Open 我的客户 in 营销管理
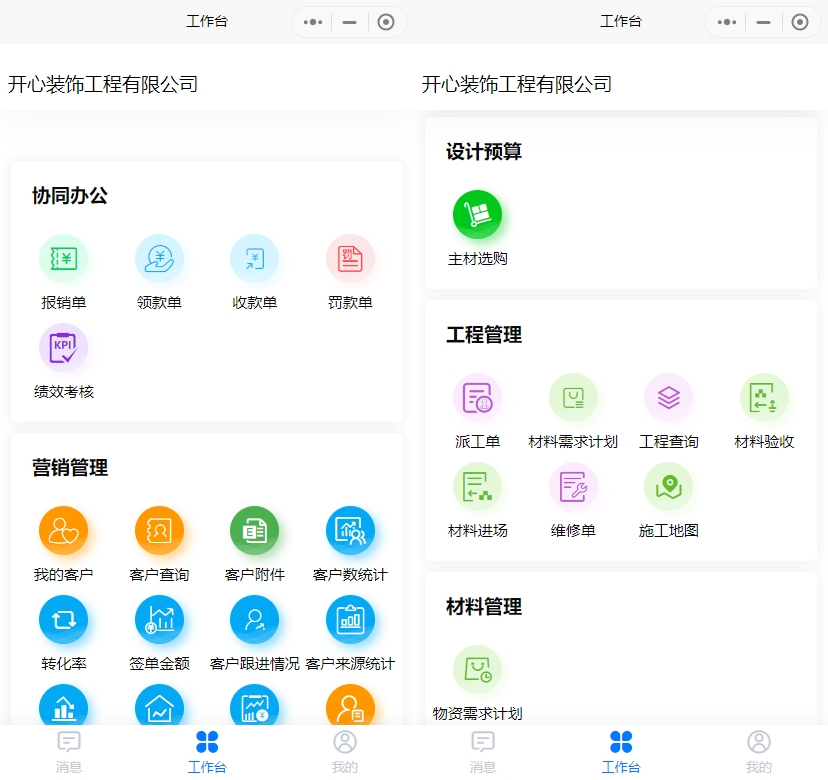828x780 pixels. (x=63, y=529)
